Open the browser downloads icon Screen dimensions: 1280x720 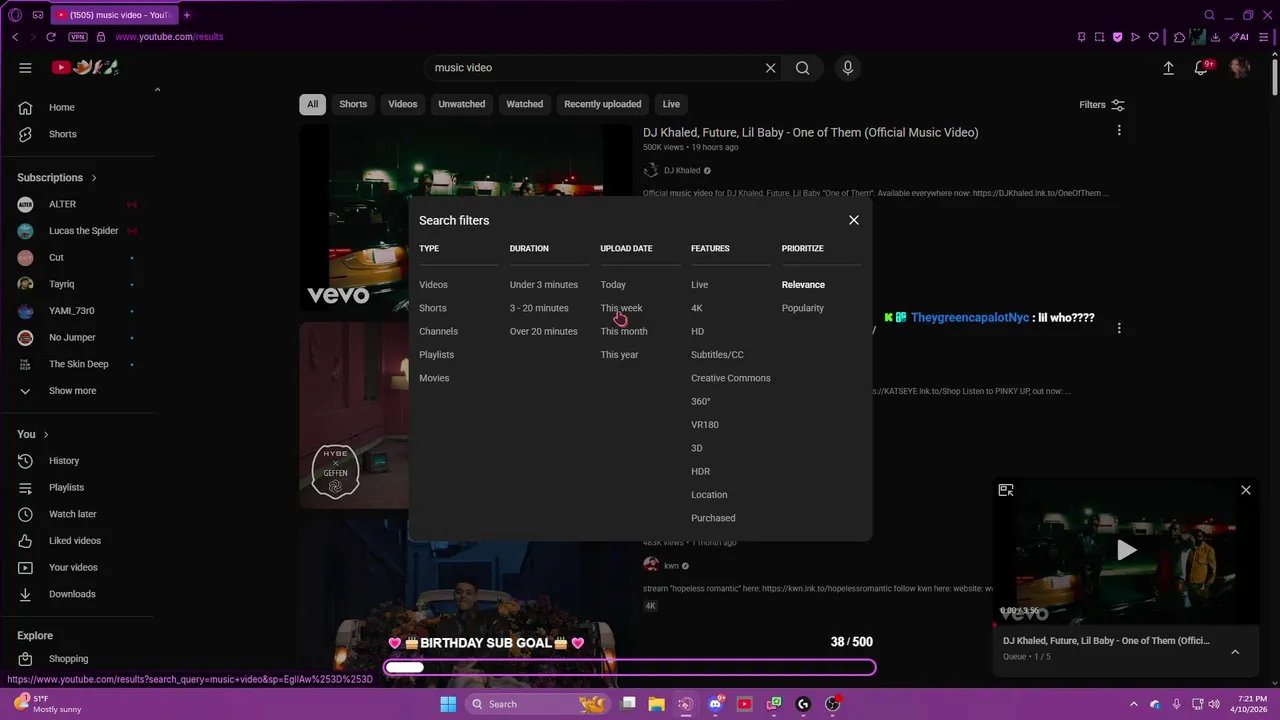pos(1215,37)
